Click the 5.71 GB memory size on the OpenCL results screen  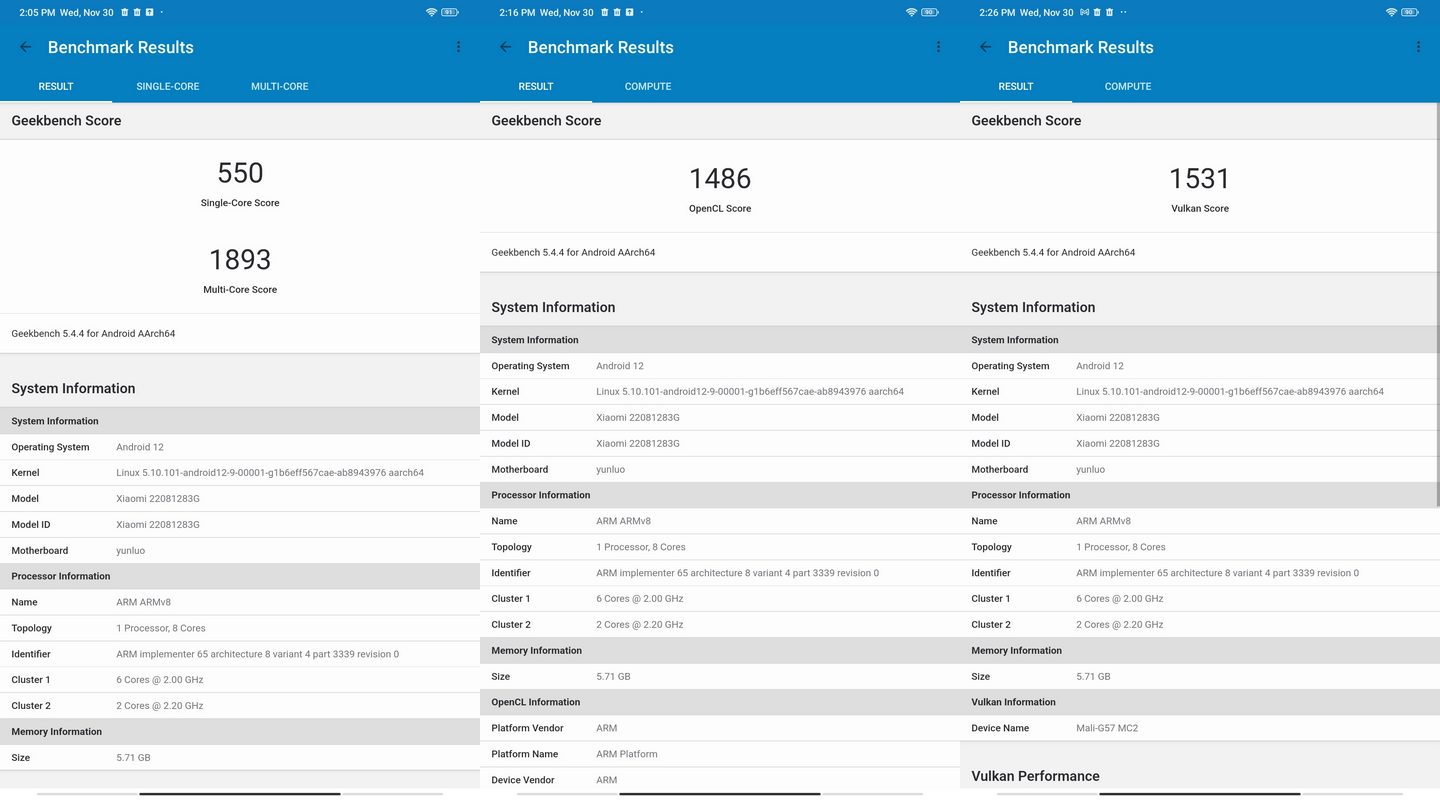(x=613, y=677)
